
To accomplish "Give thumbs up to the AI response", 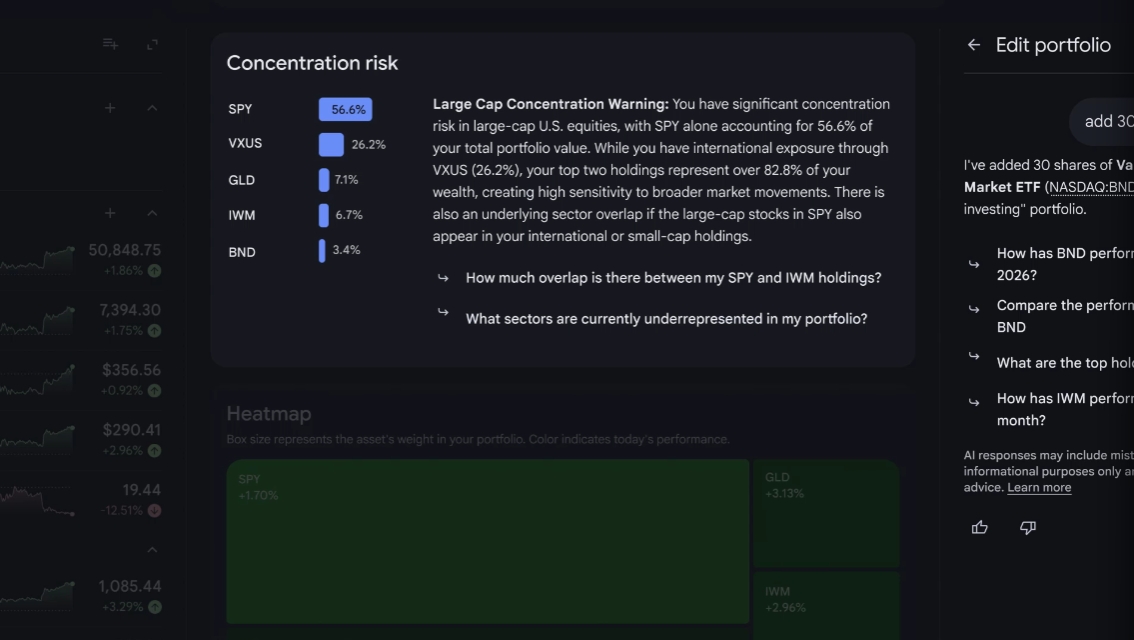I will pos(979,527).
